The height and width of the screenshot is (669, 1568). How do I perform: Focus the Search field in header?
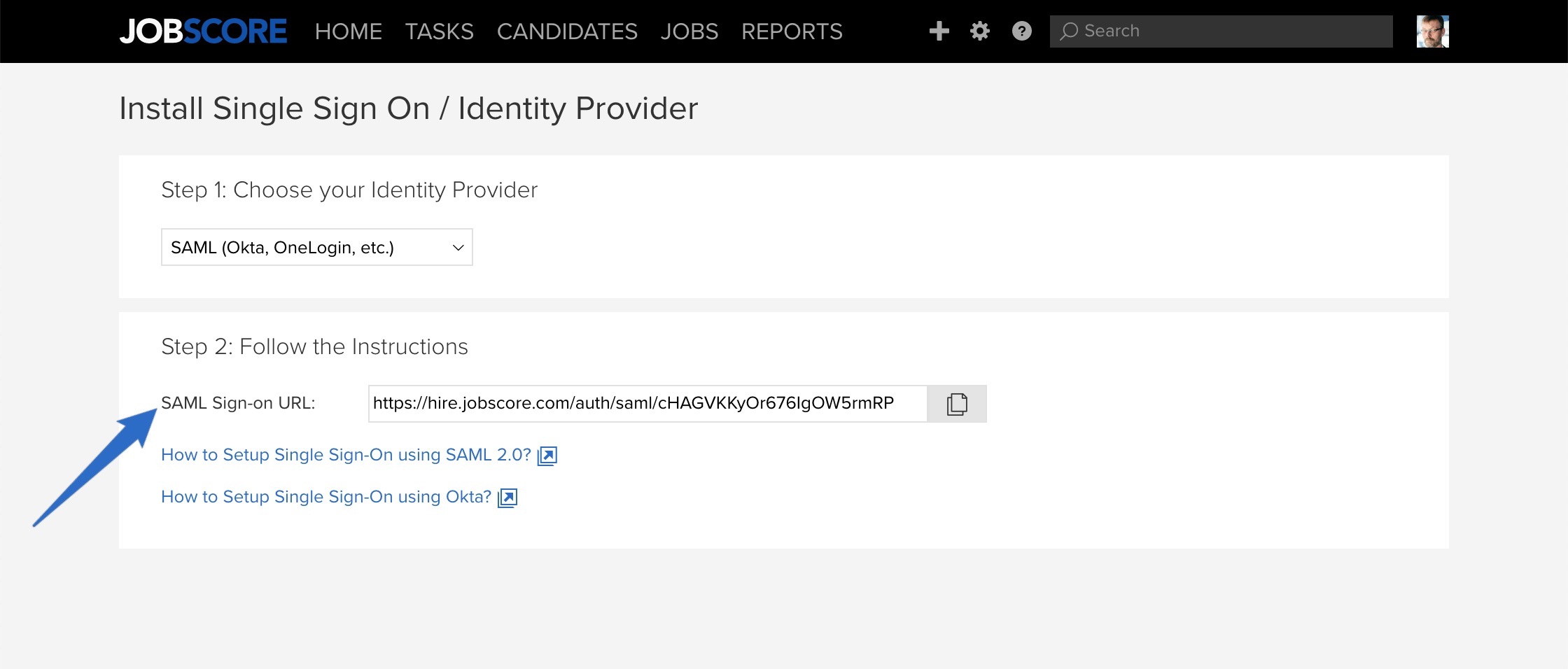click(x=1221, y=31)
